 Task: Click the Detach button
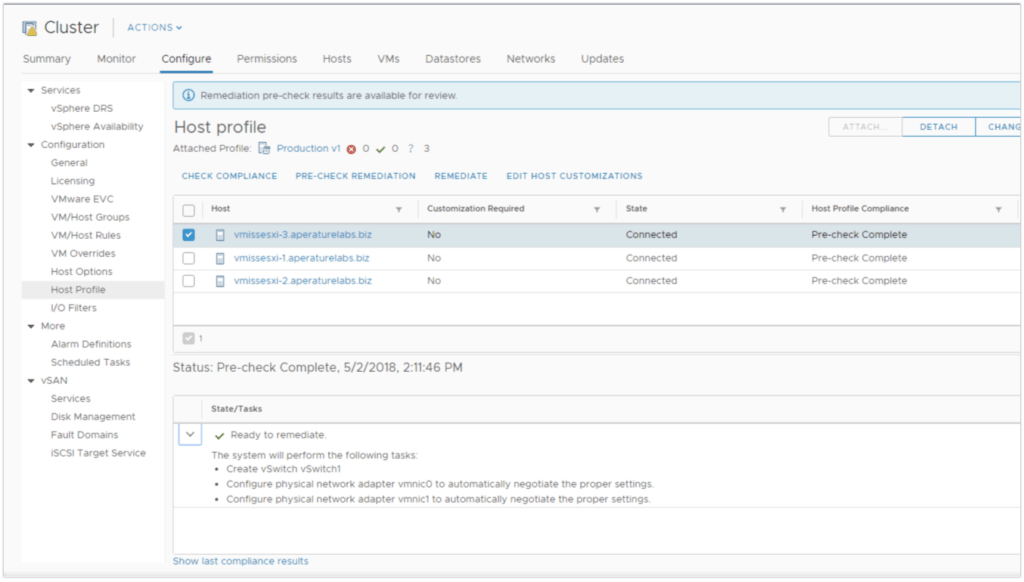tap(938, 127)
